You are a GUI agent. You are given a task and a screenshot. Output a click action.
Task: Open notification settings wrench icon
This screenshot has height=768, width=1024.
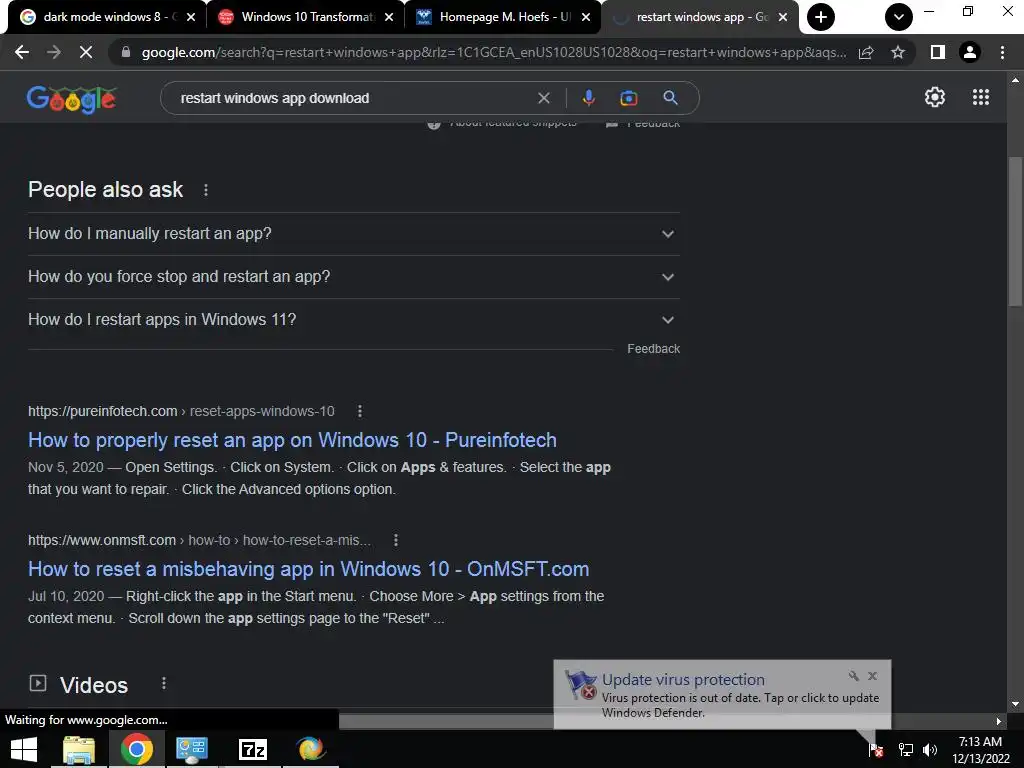854,676
